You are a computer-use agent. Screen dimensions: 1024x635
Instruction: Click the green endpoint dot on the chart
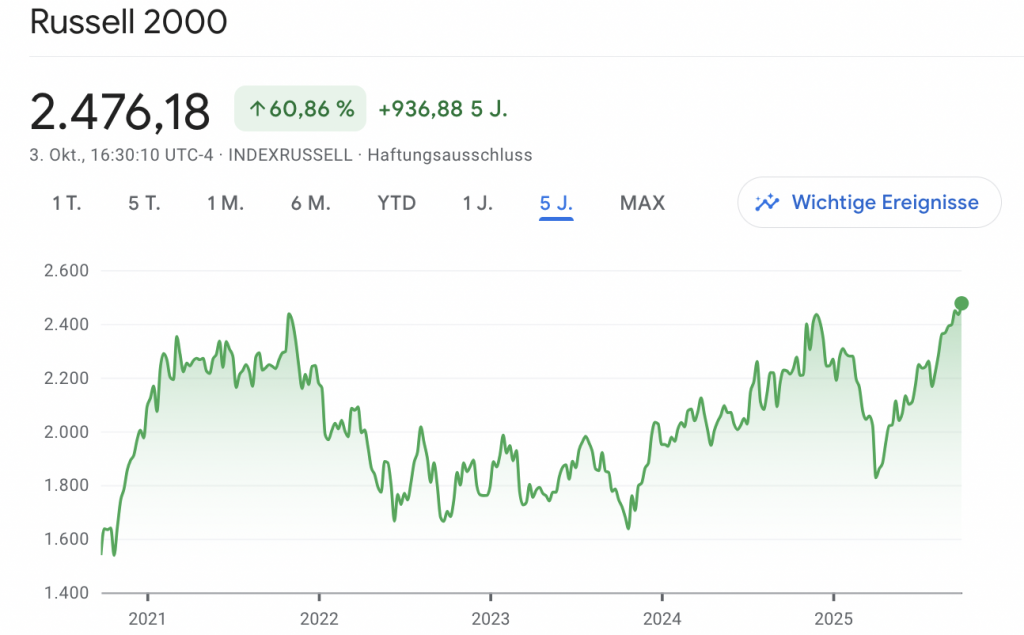click(961, 303)
